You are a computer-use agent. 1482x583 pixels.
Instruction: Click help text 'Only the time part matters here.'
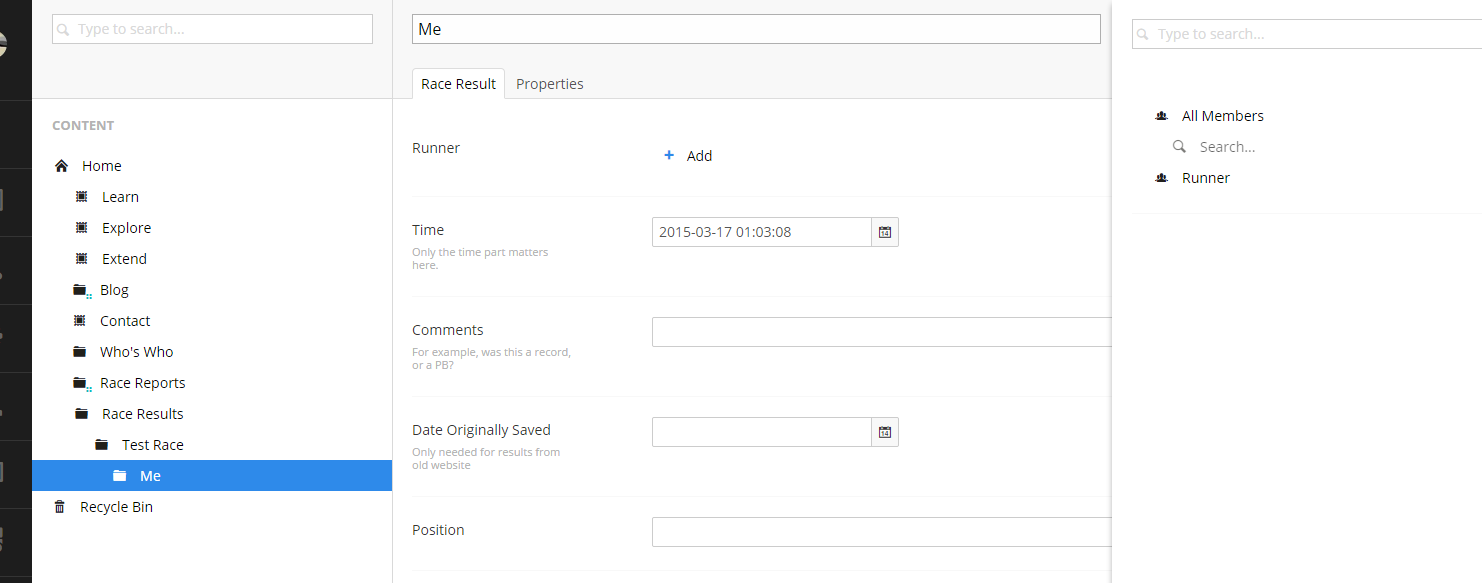click(480, 259)
